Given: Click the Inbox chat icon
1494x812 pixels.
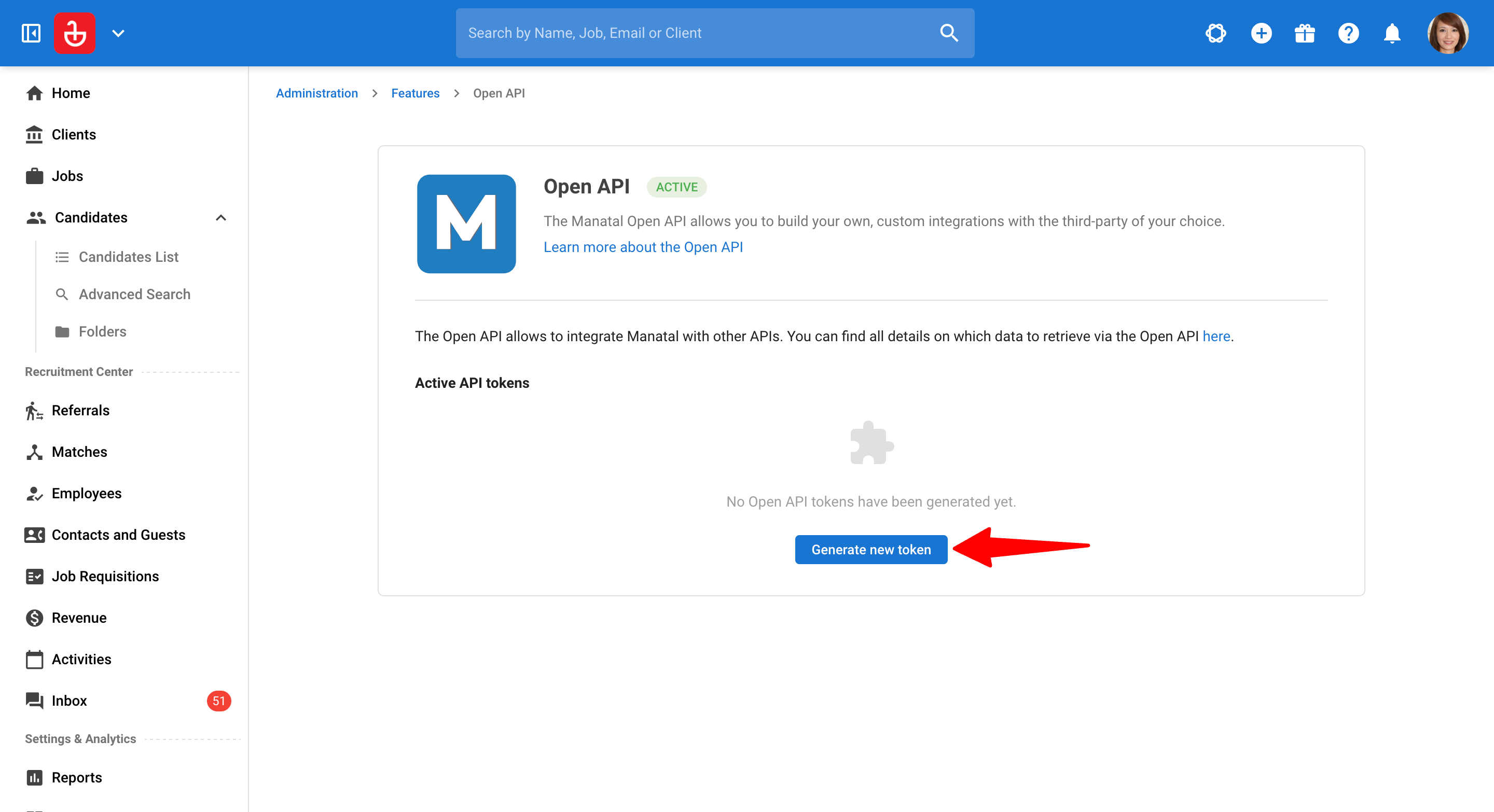Looking at the screenshot, I should coord(34,702).
